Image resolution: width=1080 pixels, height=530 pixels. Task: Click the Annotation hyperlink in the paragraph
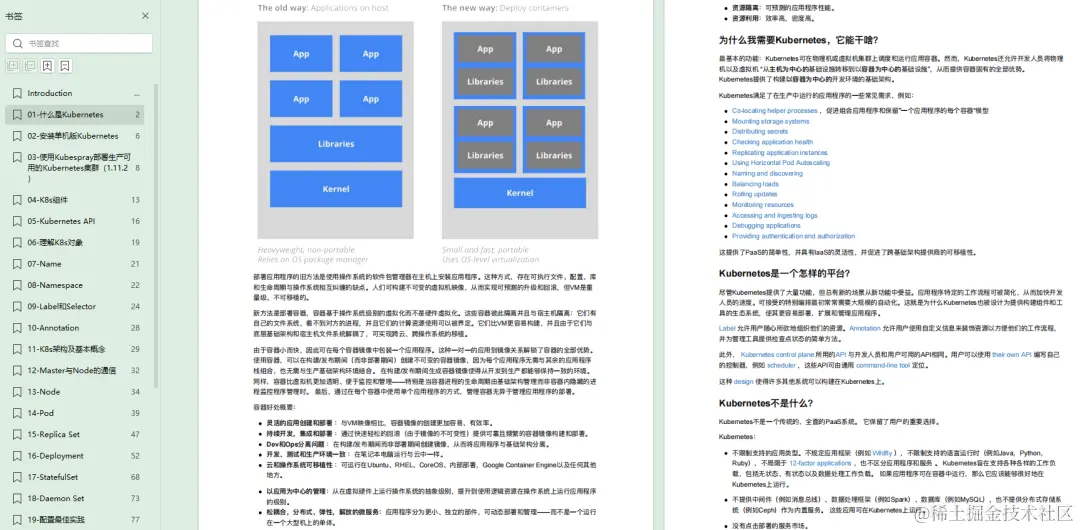[x=864, y=328]
